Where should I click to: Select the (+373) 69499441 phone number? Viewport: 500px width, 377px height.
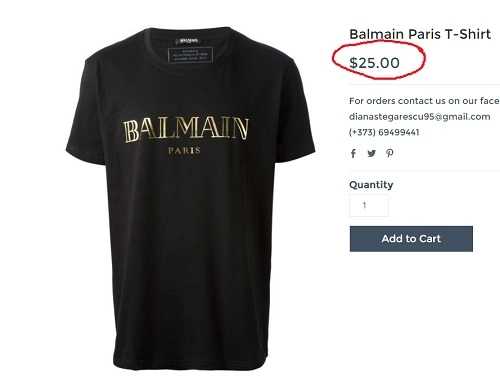click(384, 132)
